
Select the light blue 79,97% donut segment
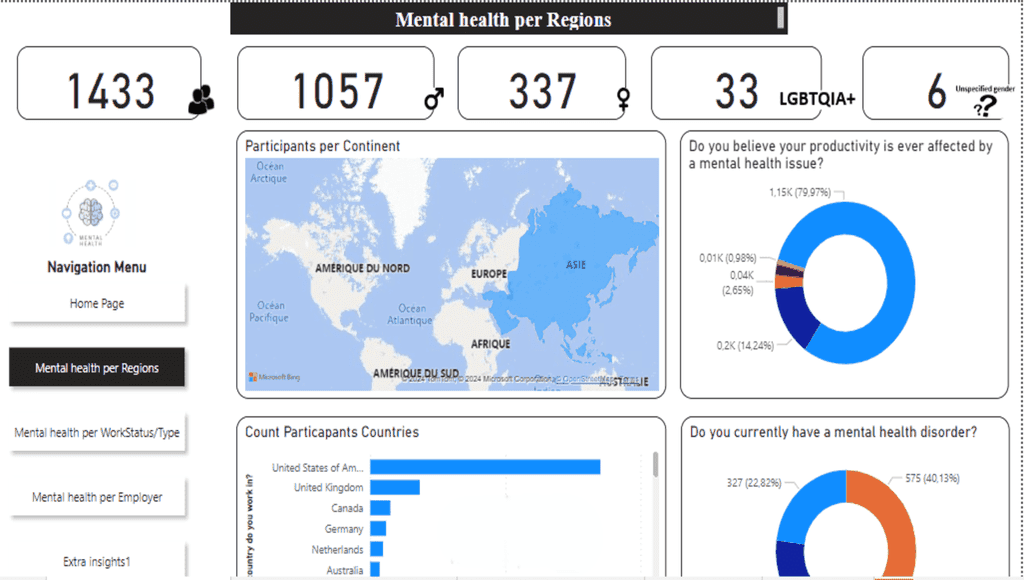tap(900, 282)
